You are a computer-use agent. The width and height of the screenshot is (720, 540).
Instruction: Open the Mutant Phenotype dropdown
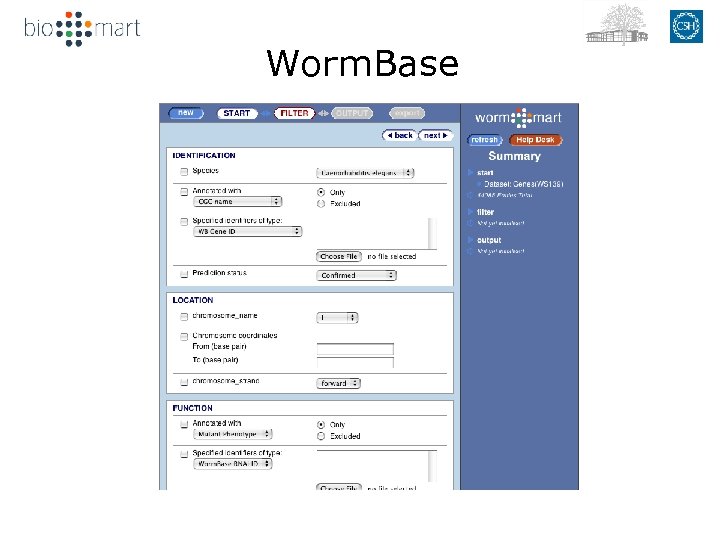233,434
